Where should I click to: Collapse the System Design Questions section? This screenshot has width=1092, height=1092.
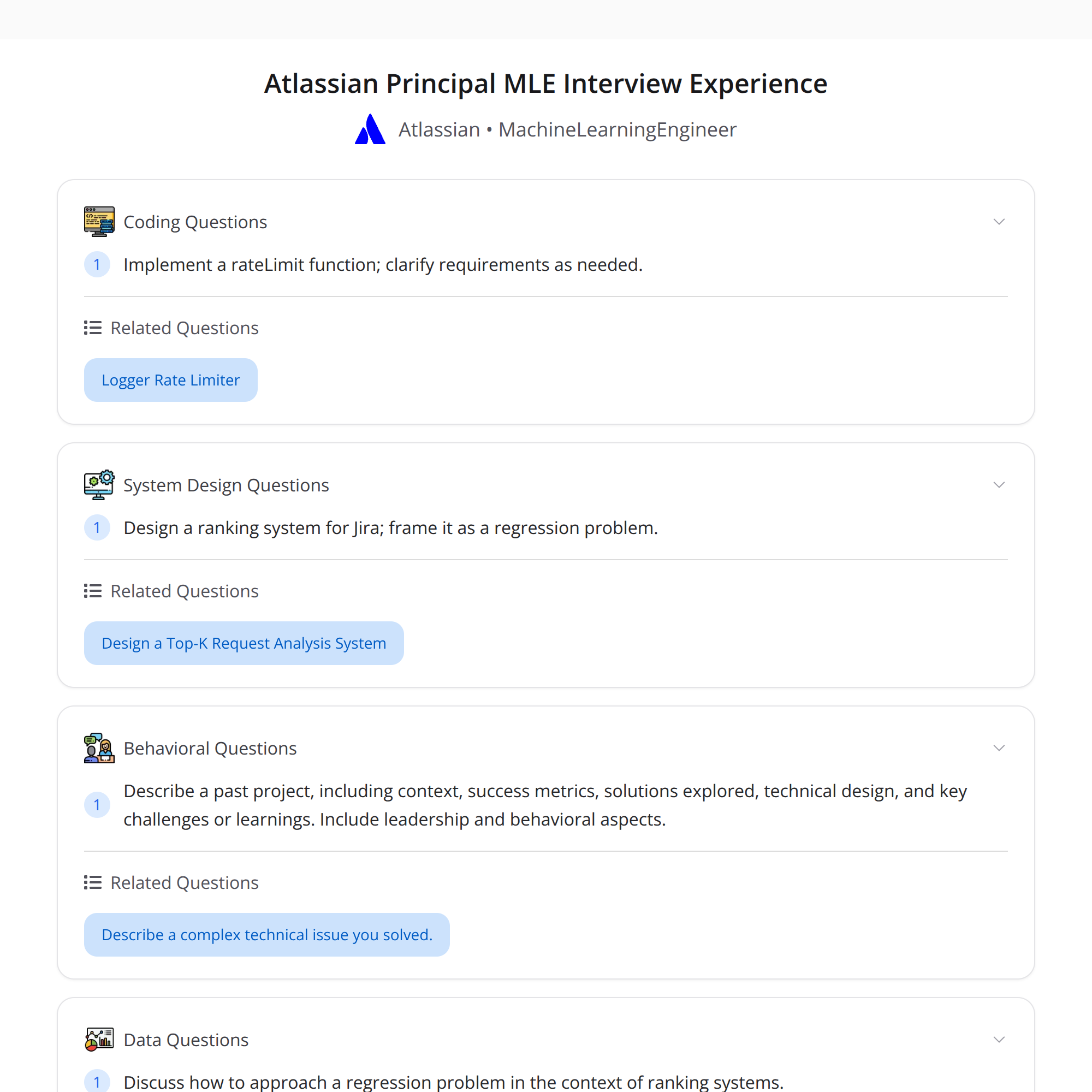click(999, 484)
